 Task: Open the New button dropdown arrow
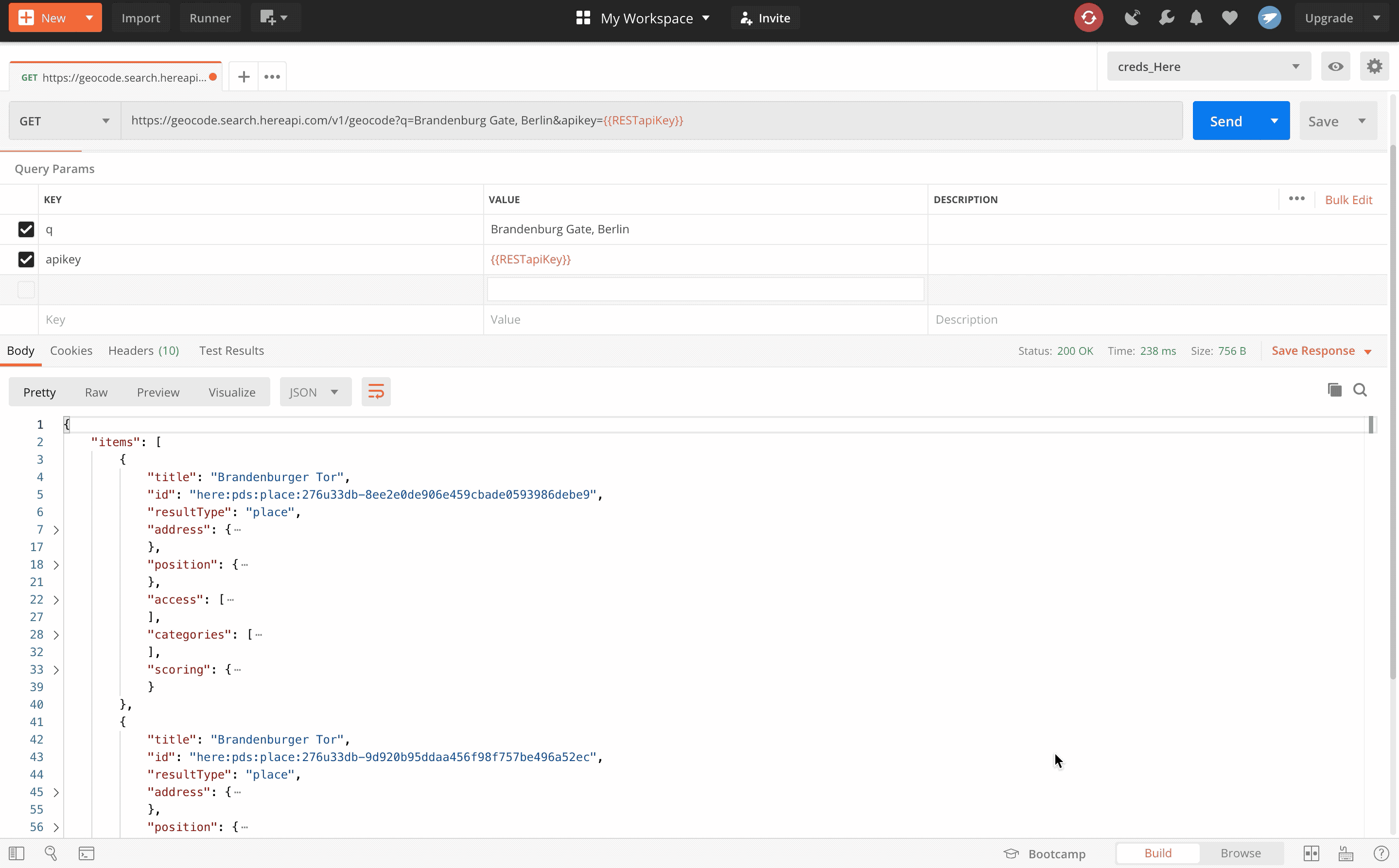coord(89,18)
